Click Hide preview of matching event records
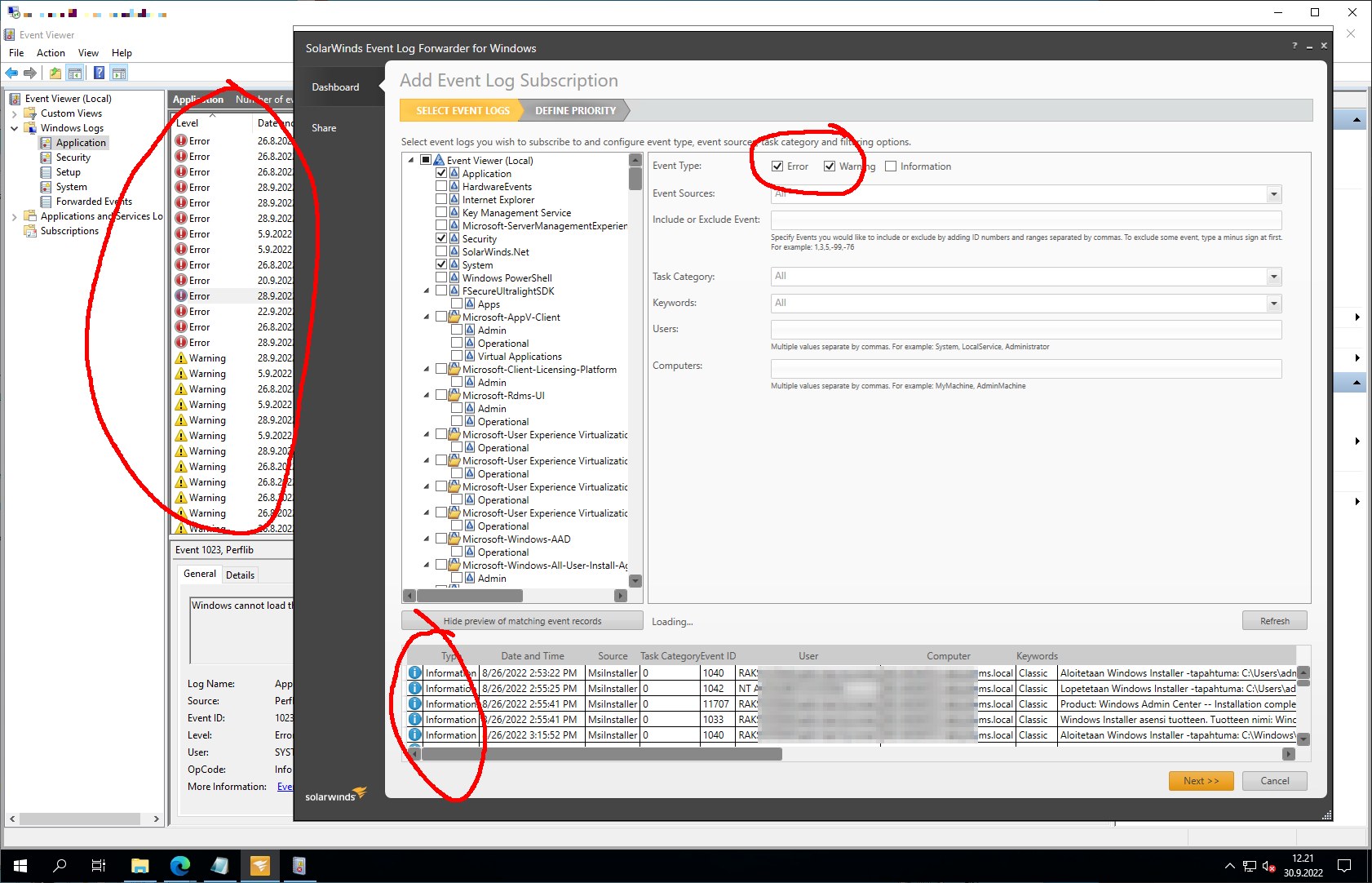Viewport: 1372px width, 883px height. tap(522, 621)
